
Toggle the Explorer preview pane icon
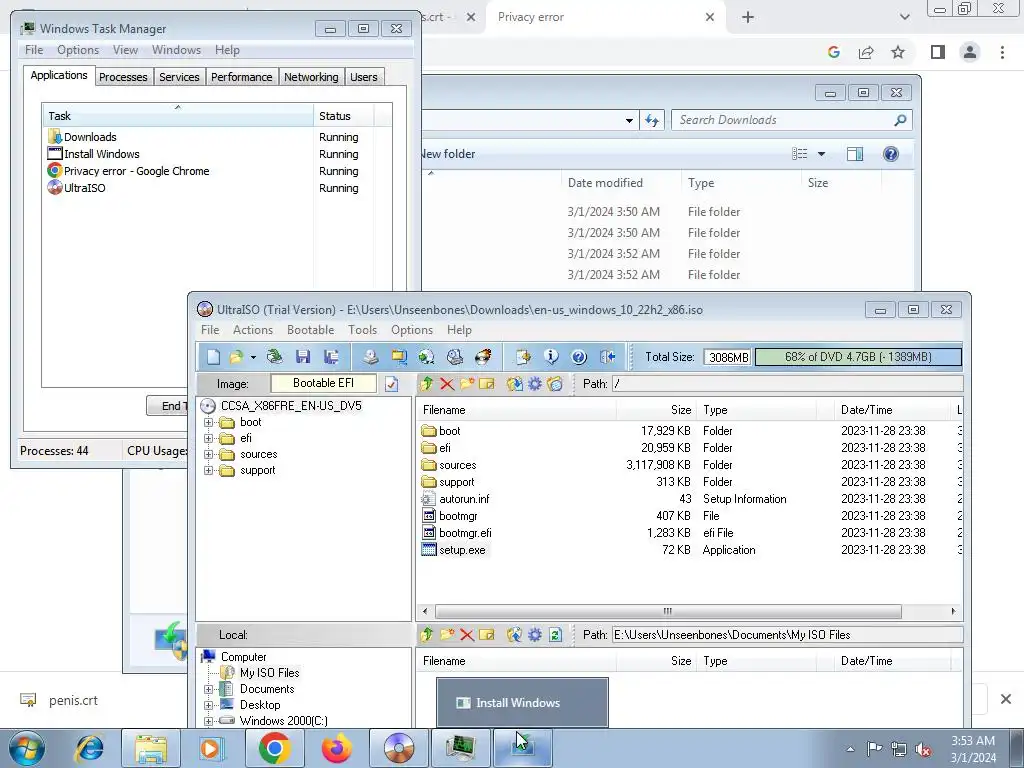tap(855, 154)
